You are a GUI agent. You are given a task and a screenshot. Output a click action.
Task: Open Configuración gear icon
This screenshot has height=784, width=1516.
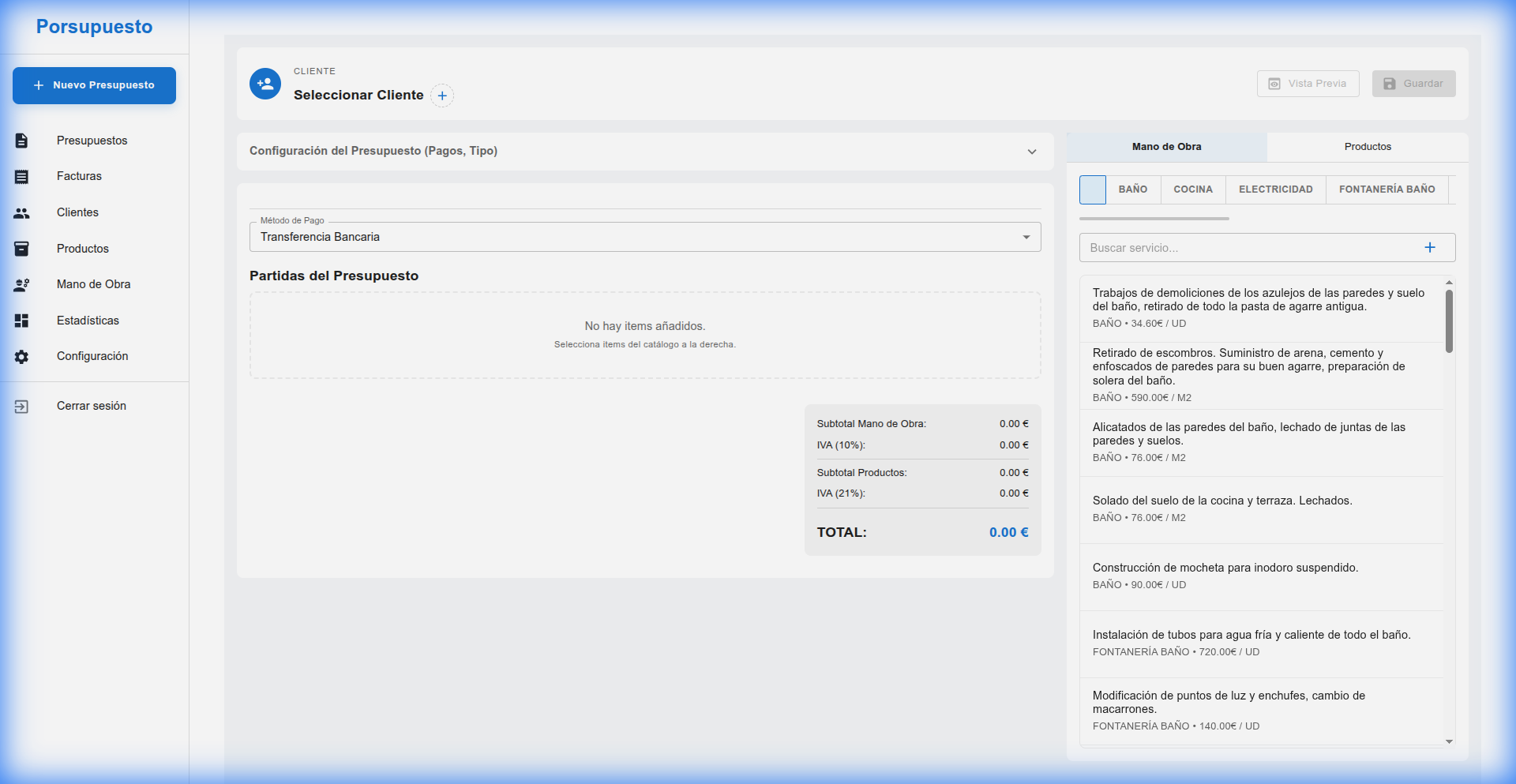tap(21, 357)
